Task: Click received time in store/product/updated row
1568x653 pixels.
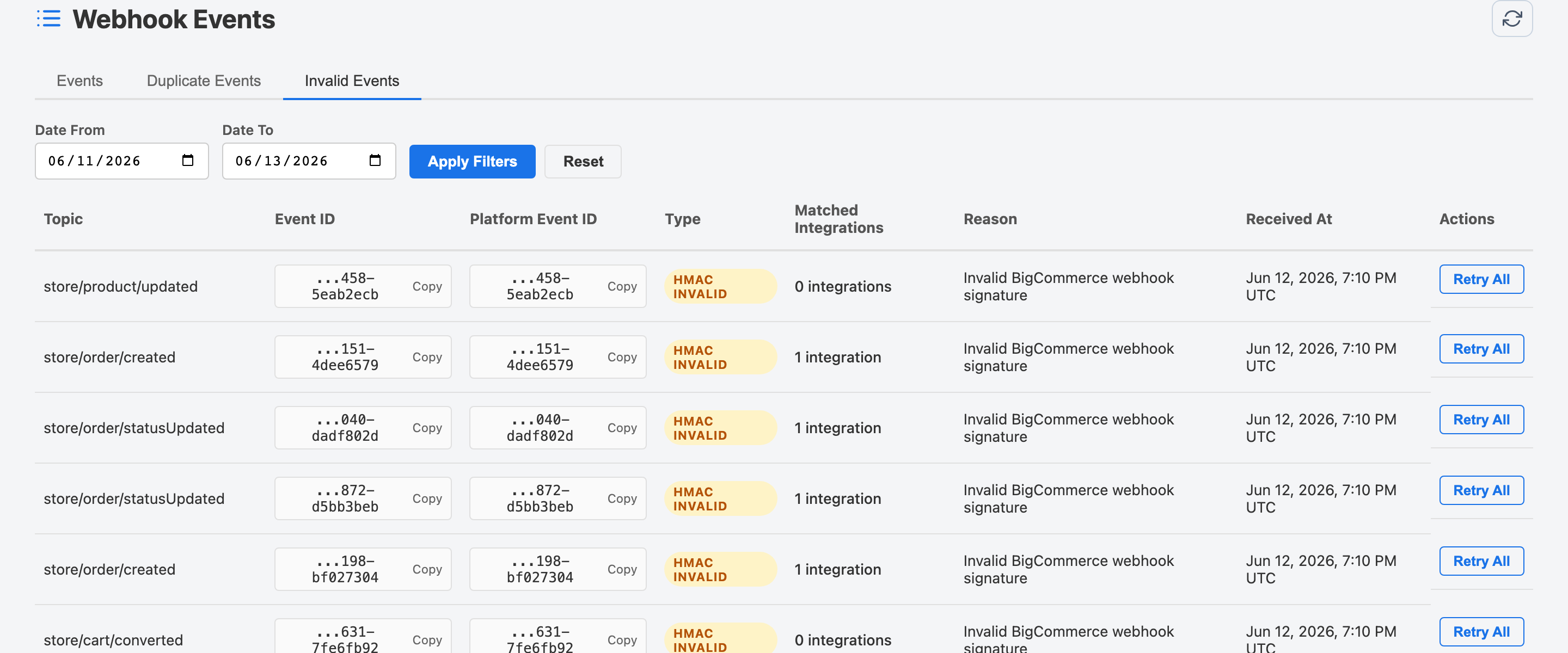Action: point(1321,287)
